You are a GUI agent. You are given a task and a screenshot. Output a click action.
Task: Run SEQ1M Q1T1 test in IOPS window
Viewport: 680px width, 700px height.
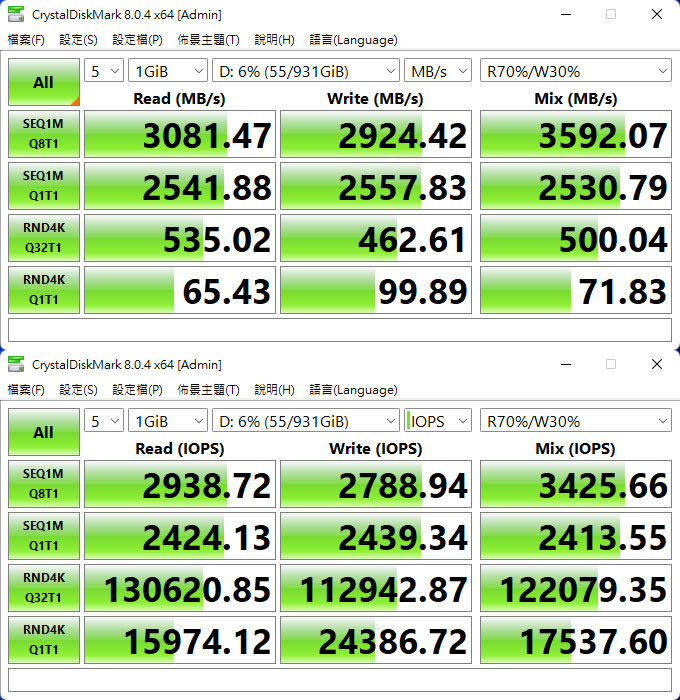44,536
